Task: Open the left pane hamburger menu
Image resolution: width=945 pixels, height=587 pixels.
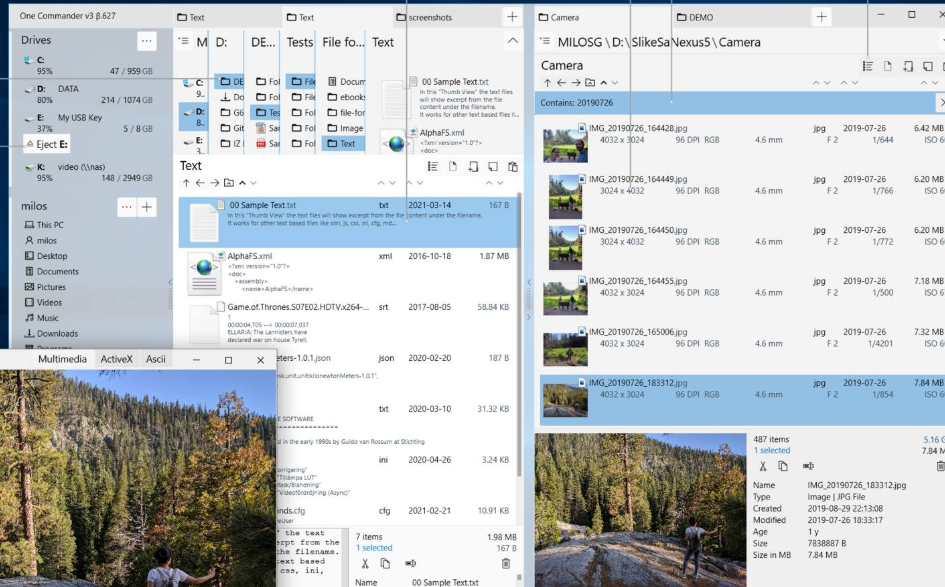Action: [x=184, y=41]
